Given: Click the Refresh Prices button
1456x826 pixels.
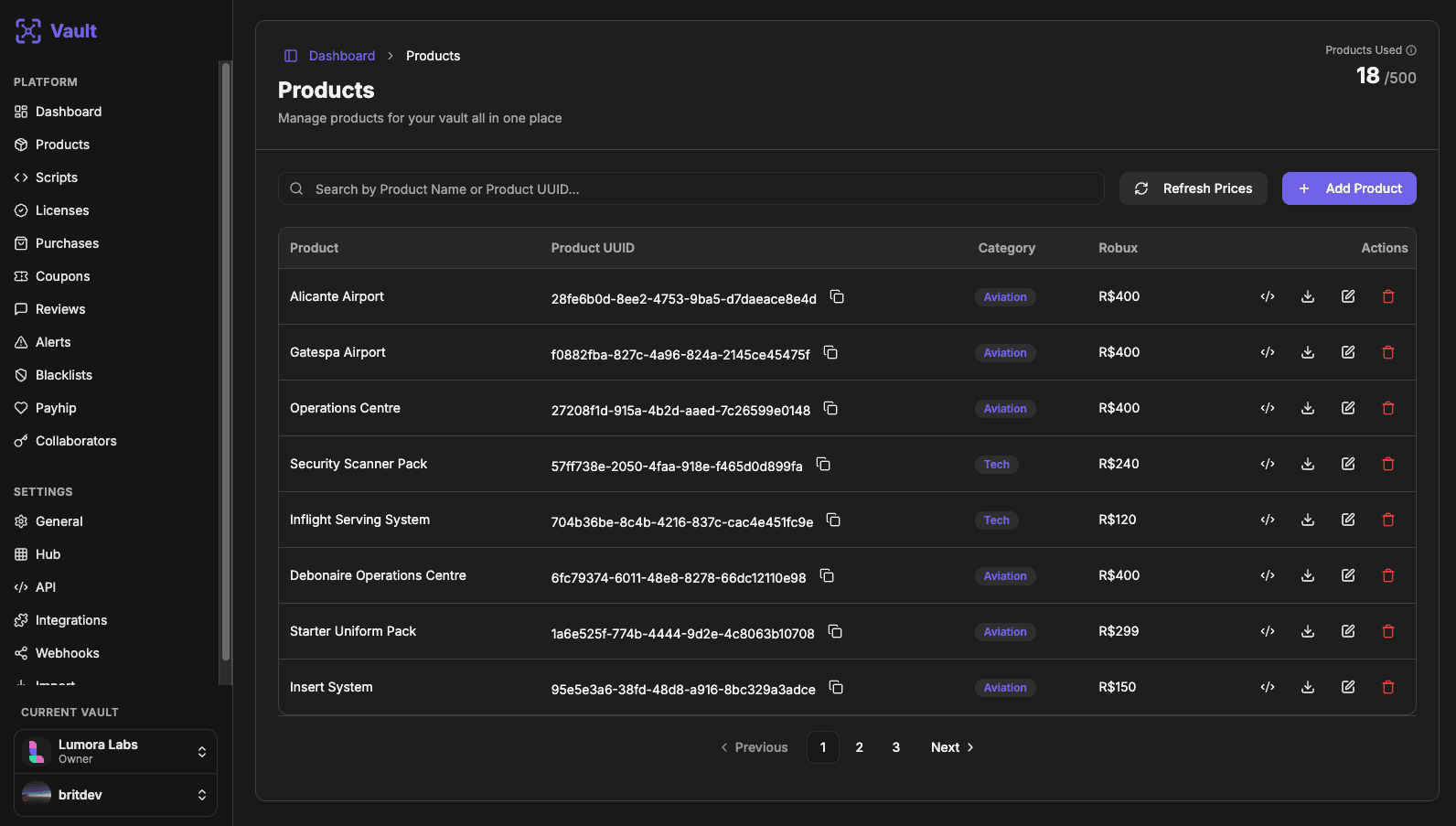Looking at the screenshot, I should 1194,188.
